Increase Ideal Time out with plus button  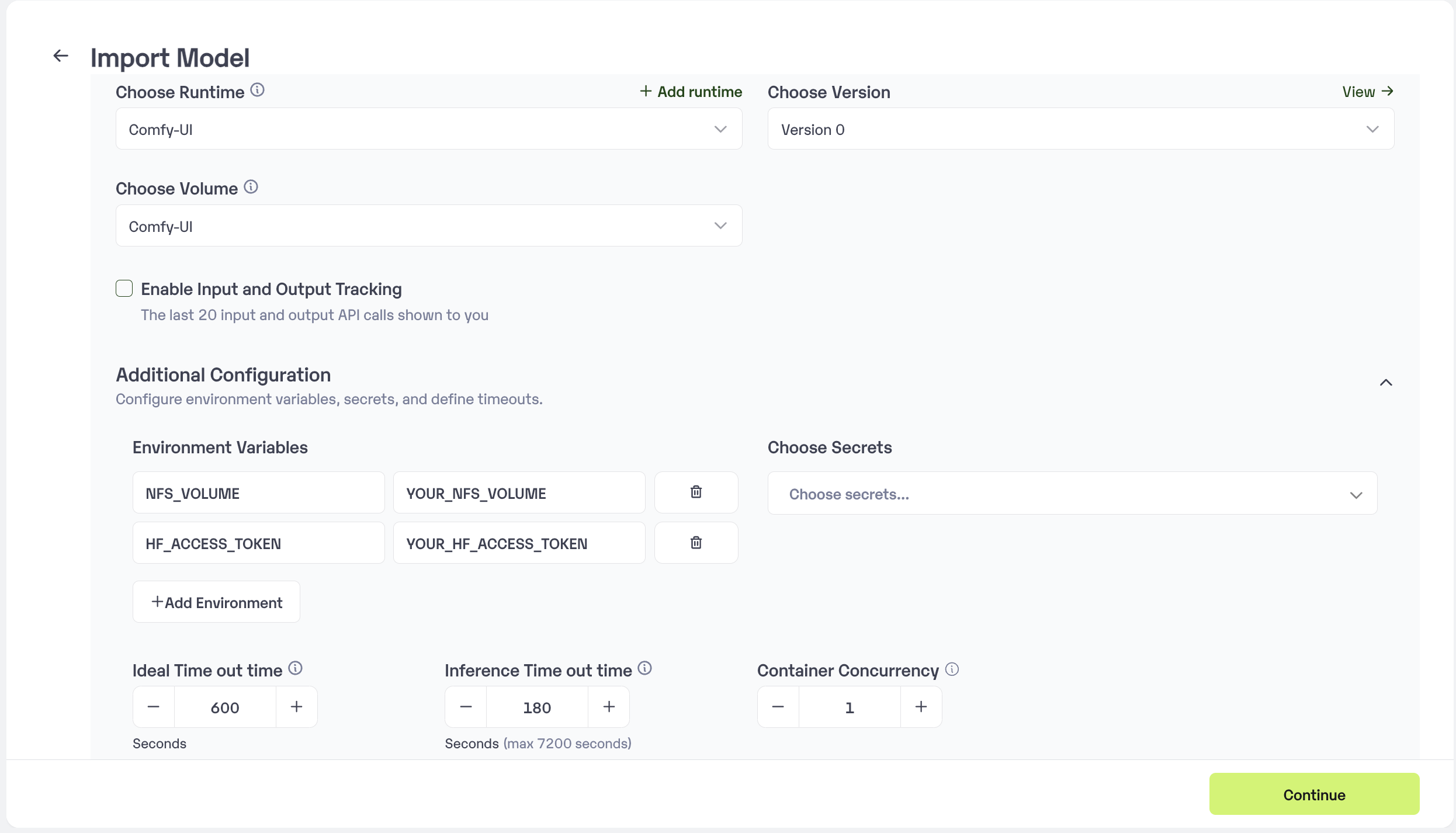tap(296, 707)
